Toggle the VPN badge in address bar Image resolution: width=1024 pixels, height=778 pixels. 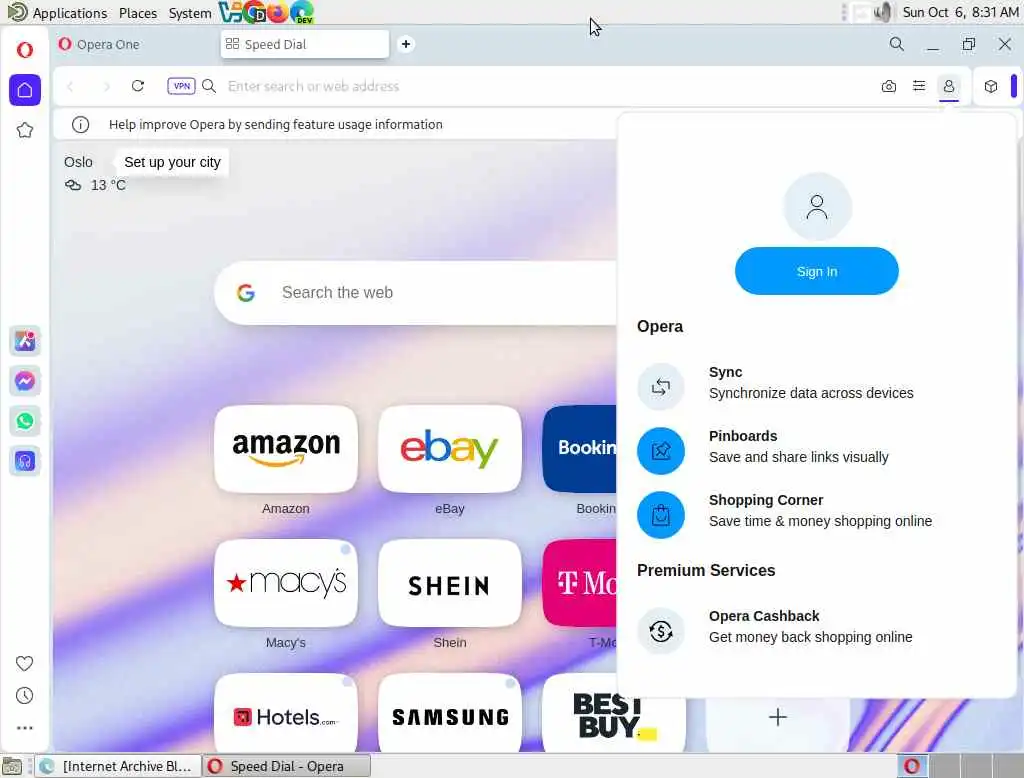[181, 86]
